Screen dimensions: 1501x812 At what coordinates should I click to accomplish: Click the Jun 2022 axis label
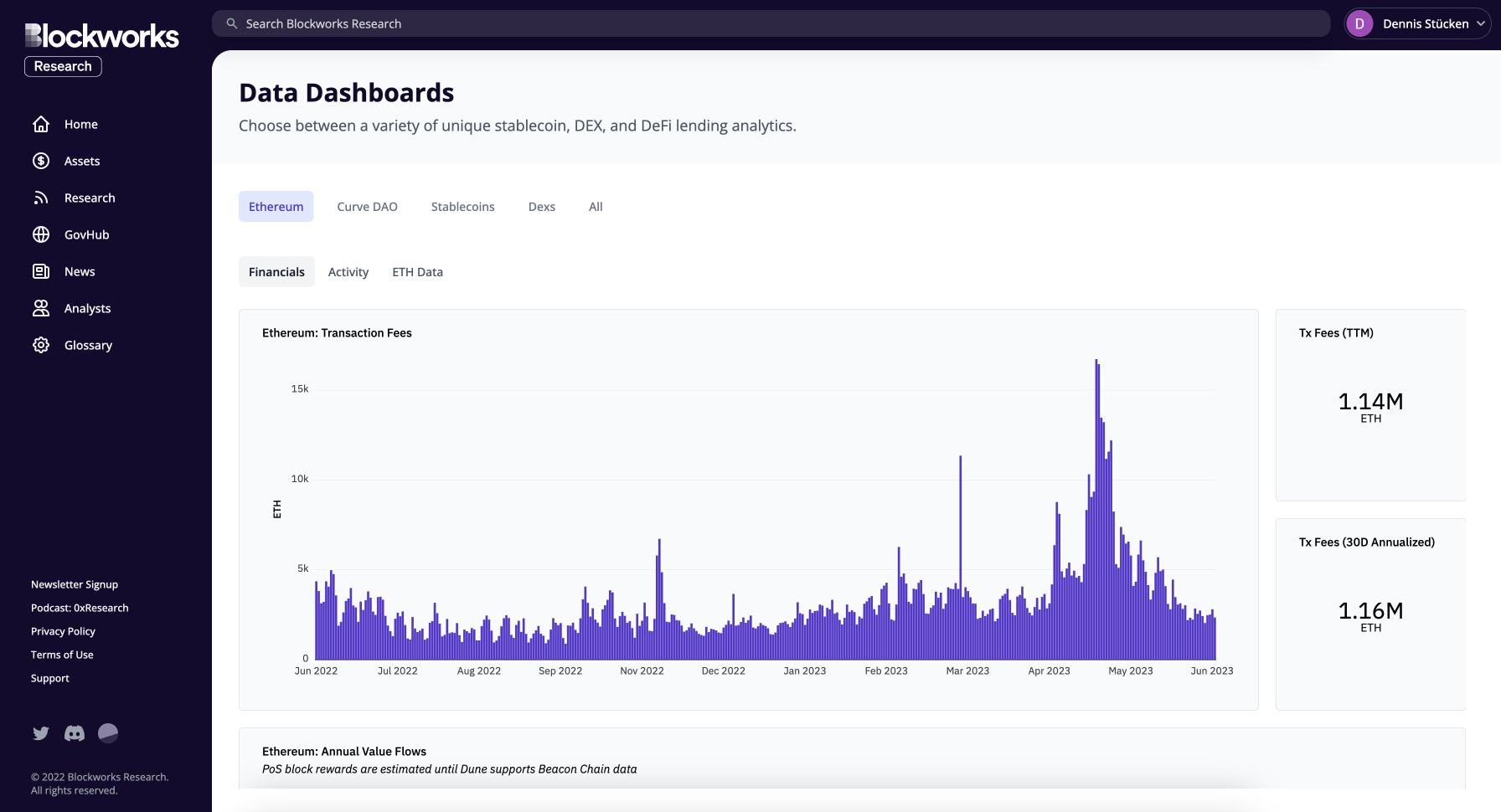pos(316,671)
